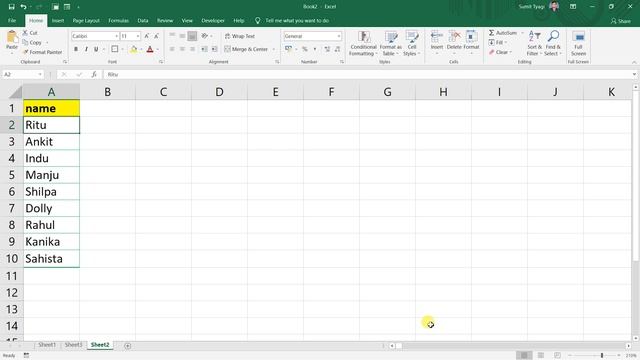Add a new sheet with plus button
The image size is (640, 360).
[127, 346]
